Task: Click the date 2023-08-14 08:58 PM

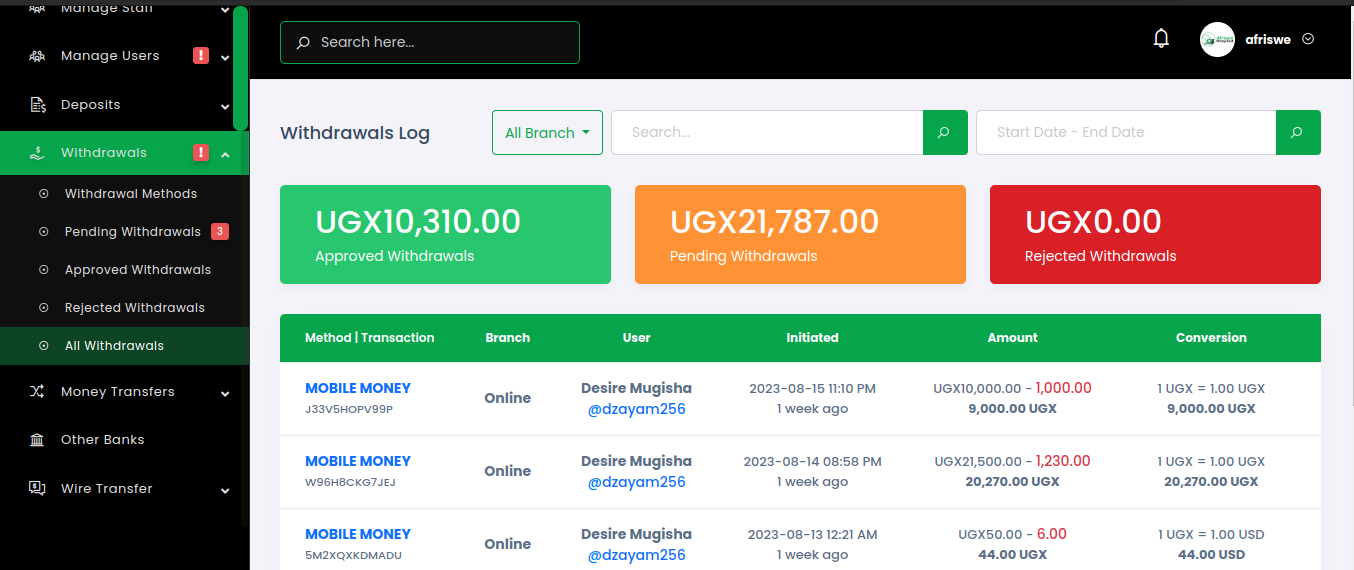Action: tap(813, 461)
